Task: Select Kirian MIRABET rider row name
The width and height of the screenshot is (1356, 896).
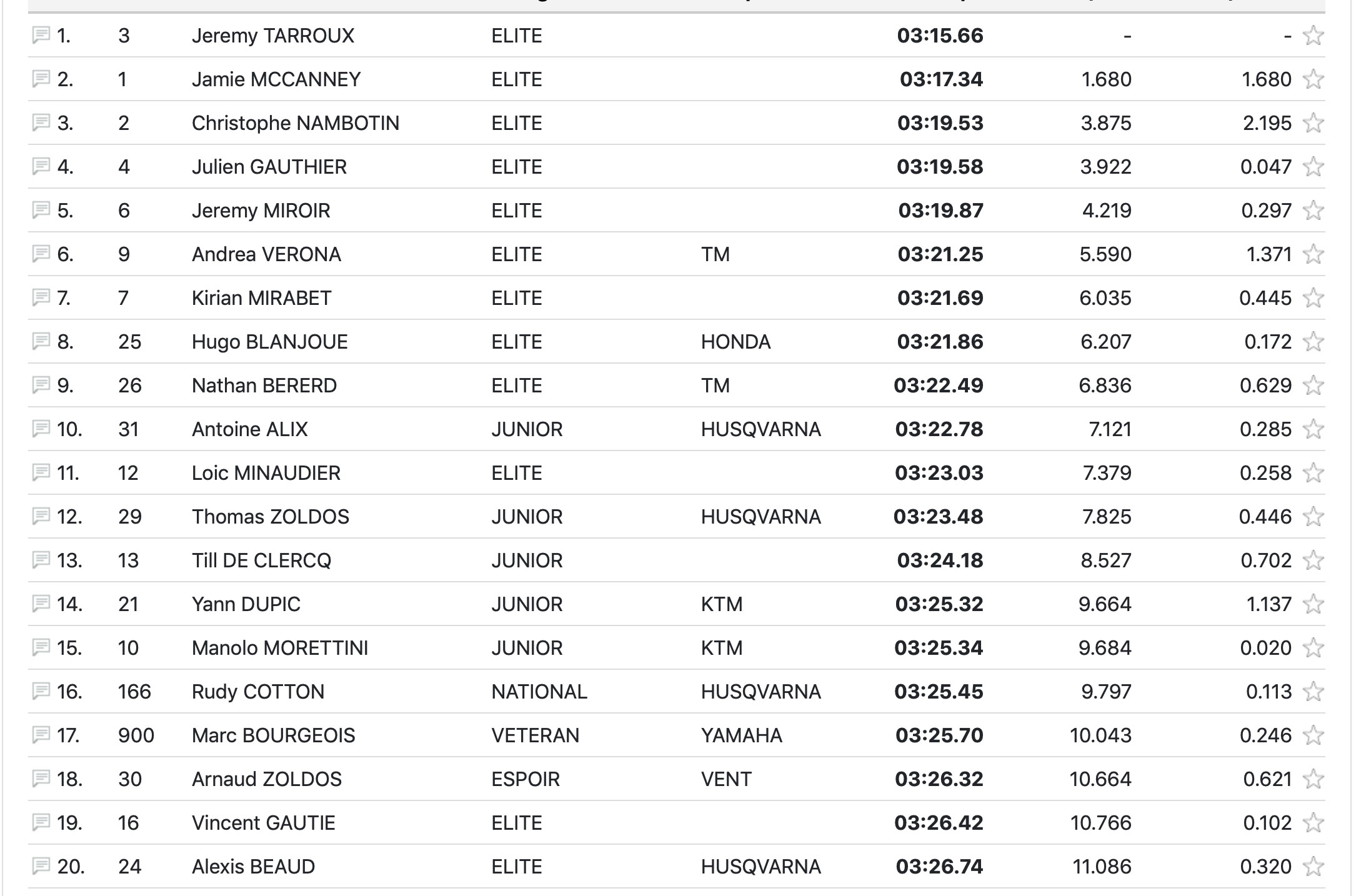Action: tap(261, 298)
